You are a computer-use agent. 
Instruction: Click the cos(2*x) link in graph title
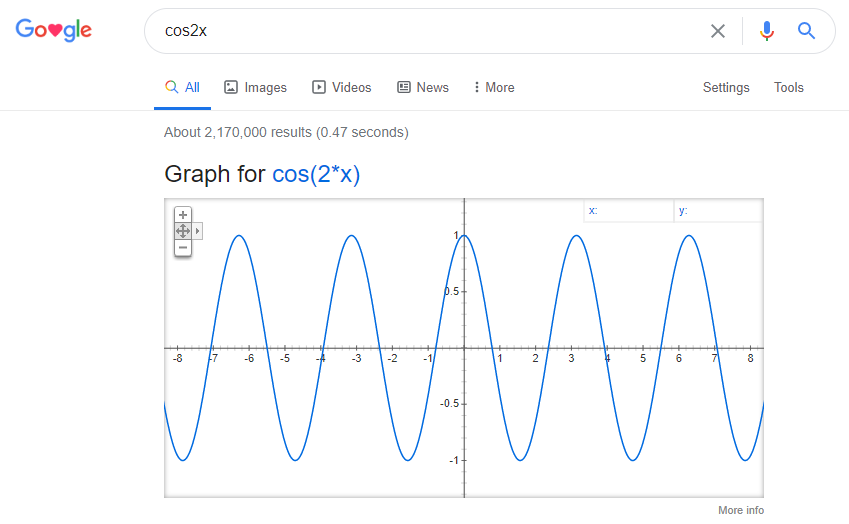[x=316, y=175]
